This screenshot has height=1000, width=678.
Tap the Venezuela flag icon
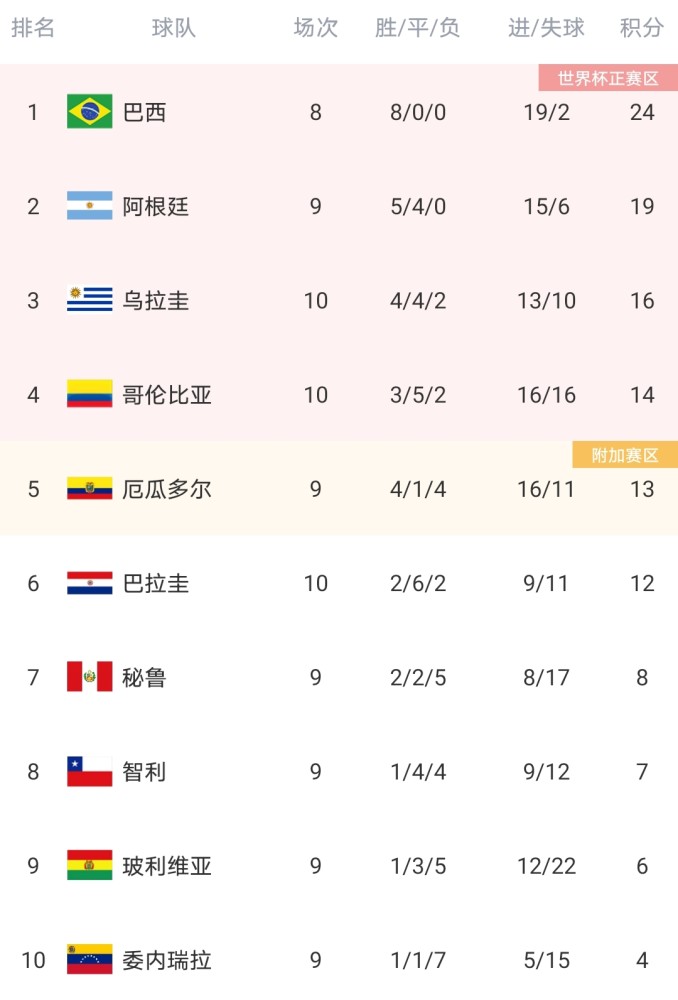coord(89,959)
